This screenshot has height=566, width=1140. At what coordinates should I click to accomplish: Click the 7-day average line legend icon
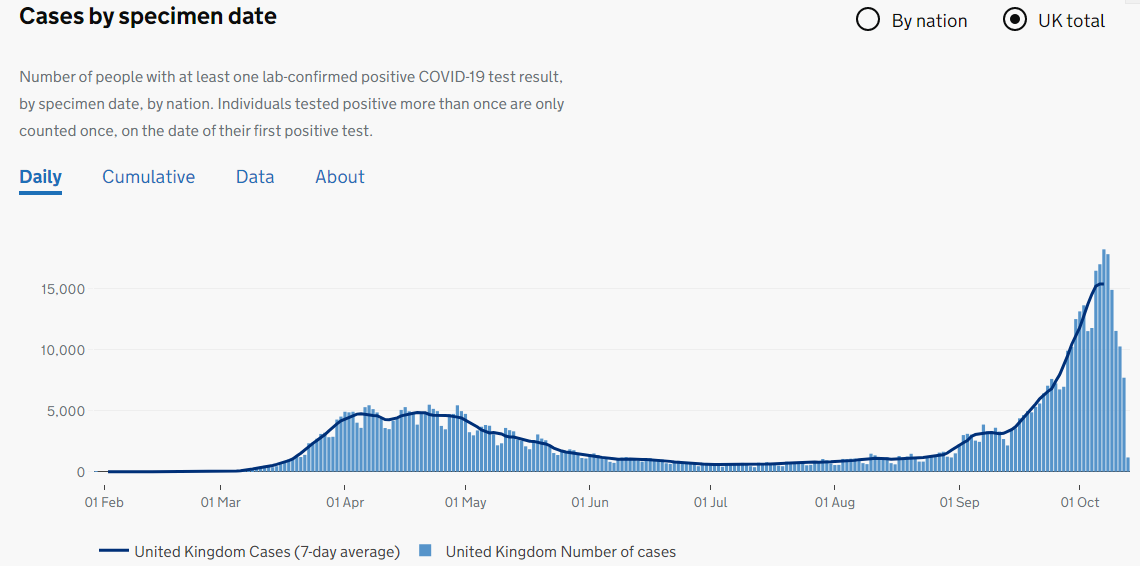(114, 551)
